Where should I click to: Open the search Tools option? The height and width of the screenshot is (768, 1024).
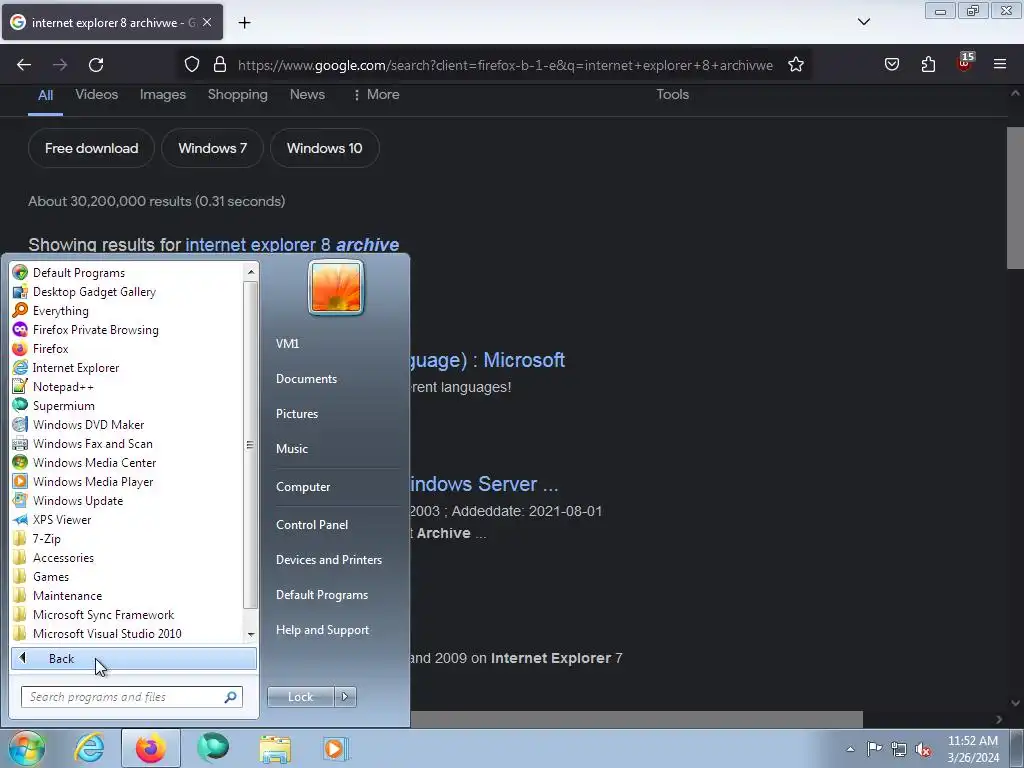pyautogui.click(x=673, y=95)
